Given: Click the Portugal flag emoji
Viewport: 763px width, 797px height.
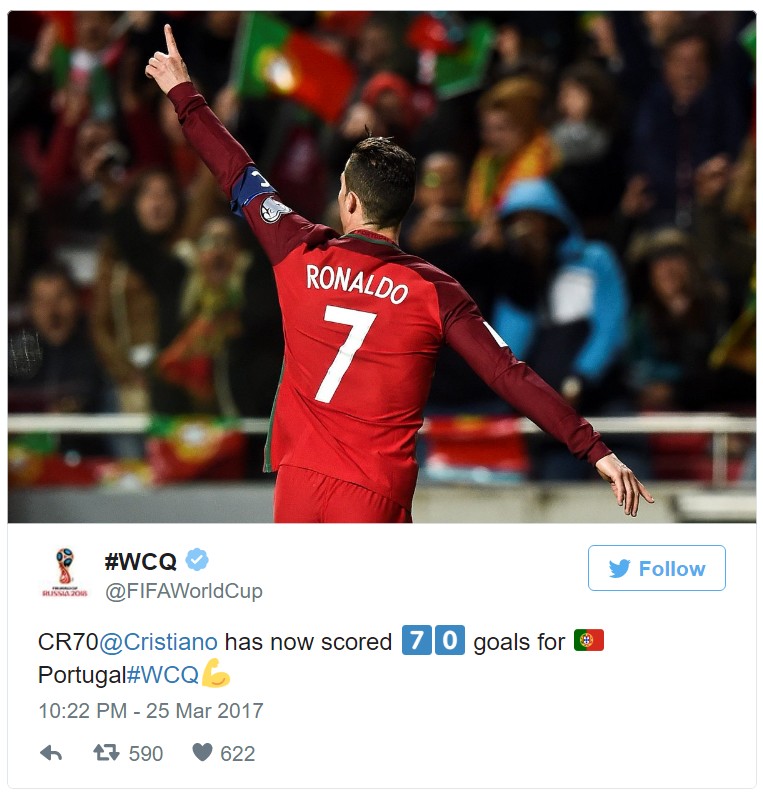Looking at the screenshot, I should [x=589, y=640].
